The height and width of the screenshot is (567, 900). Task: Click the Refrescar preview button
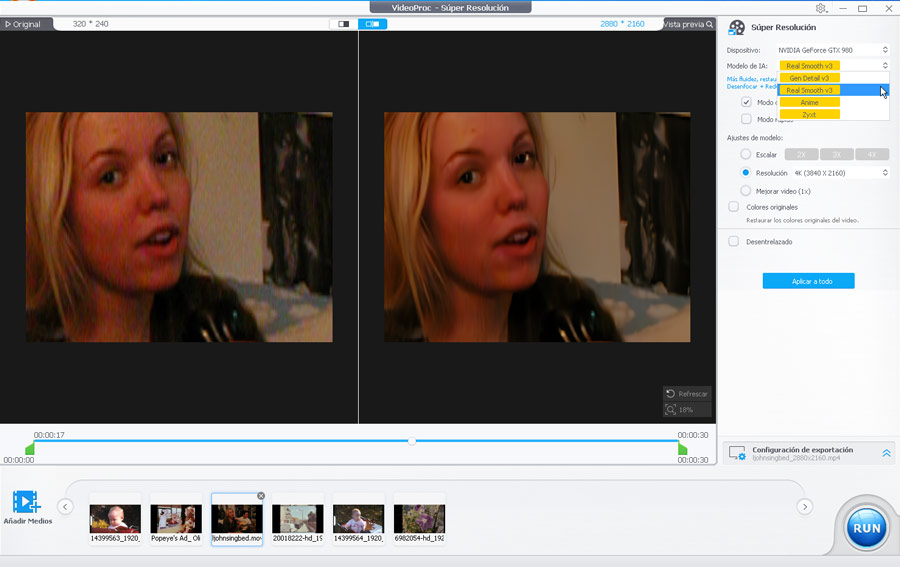(x=687, y=394)
